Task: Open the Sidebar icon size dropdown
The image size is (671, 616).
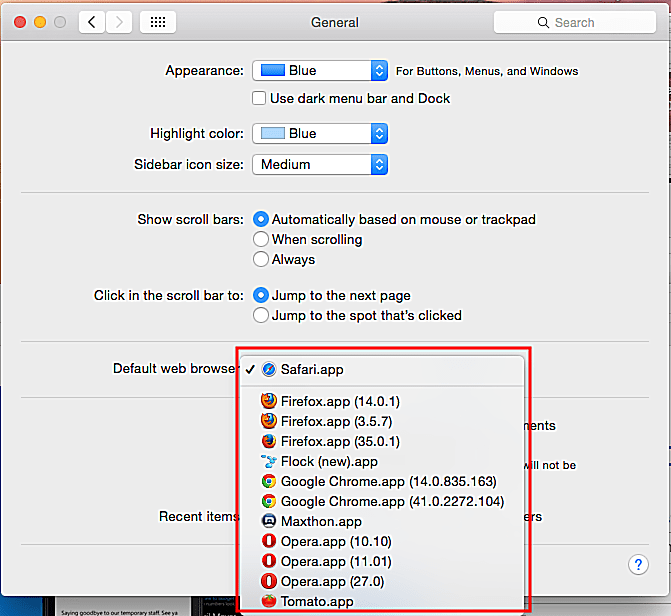Action: pyautogui.click(x=320, y=164)
